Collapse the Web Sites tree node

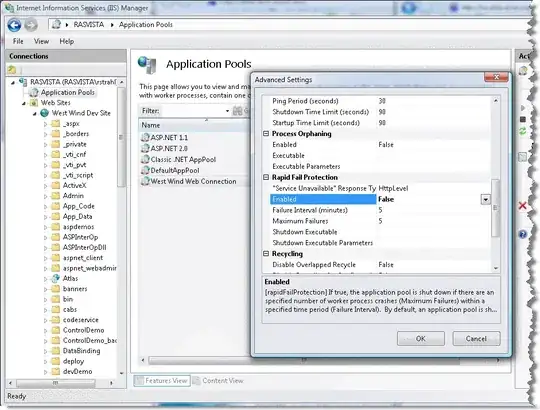tap(24, 103)
